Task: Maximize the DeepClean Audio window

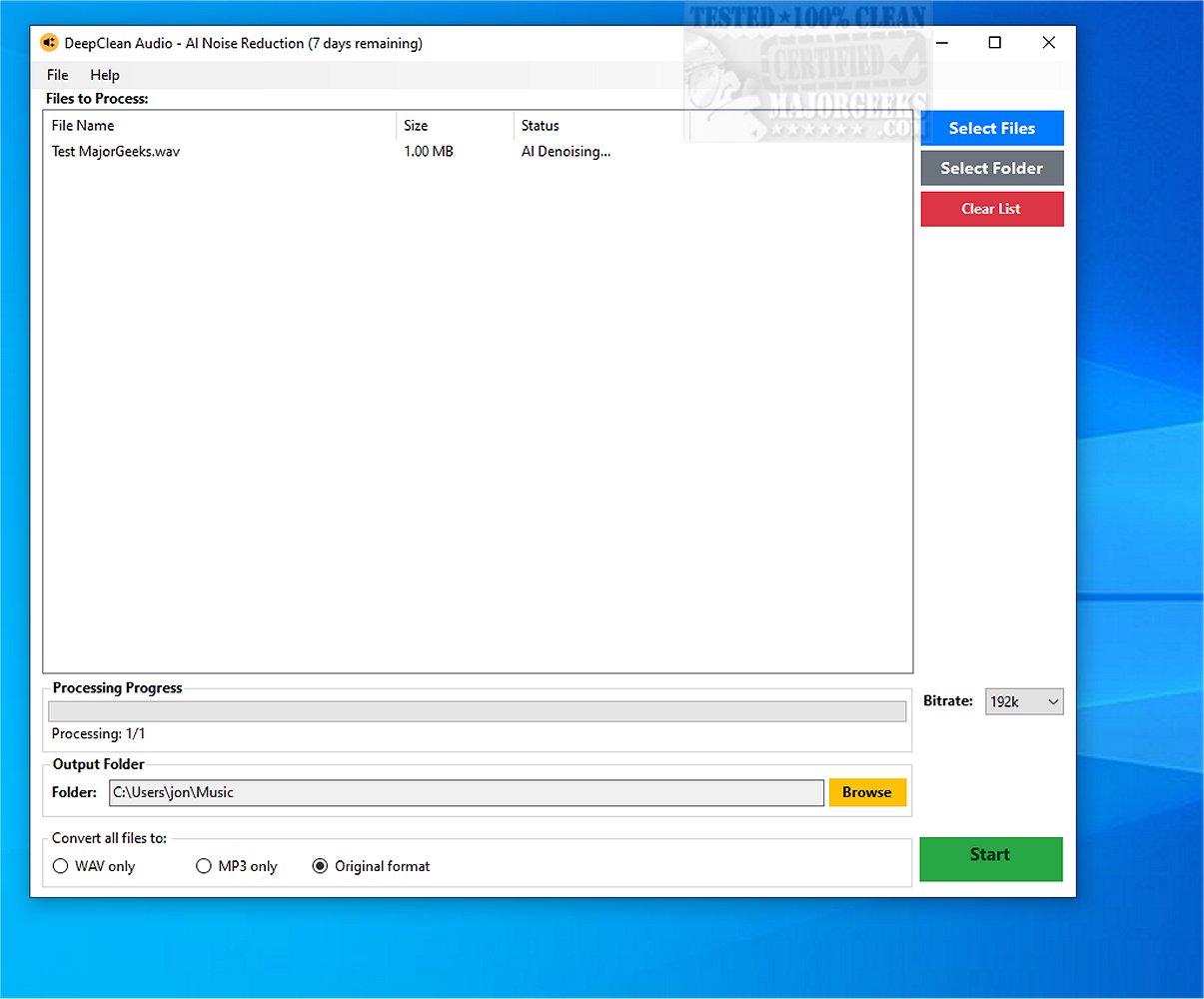Action: (994, 42)
